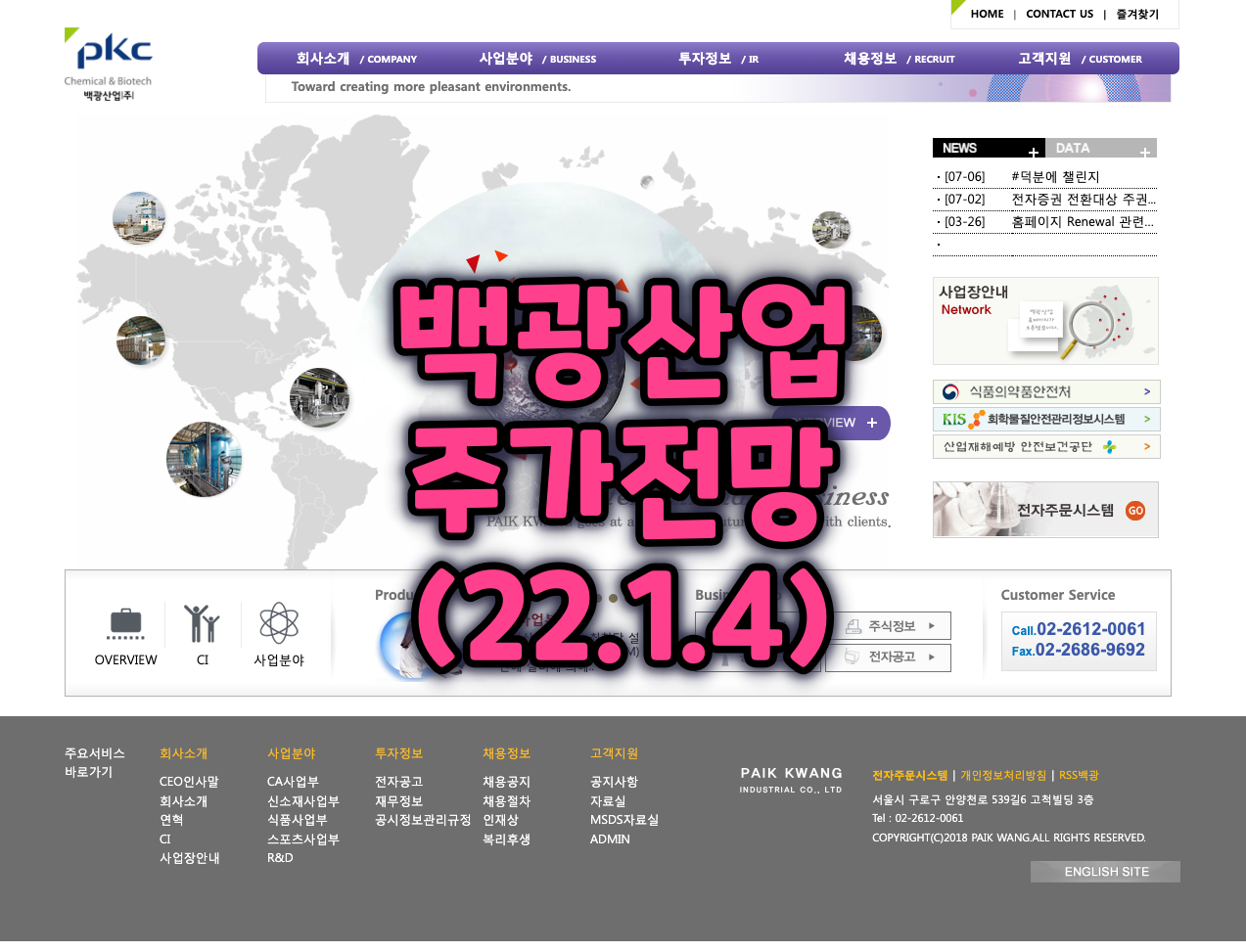The height and width of the screenshot is (952, 1246).
Task: Open the CONTACT US link
Action: (1059, 14)
